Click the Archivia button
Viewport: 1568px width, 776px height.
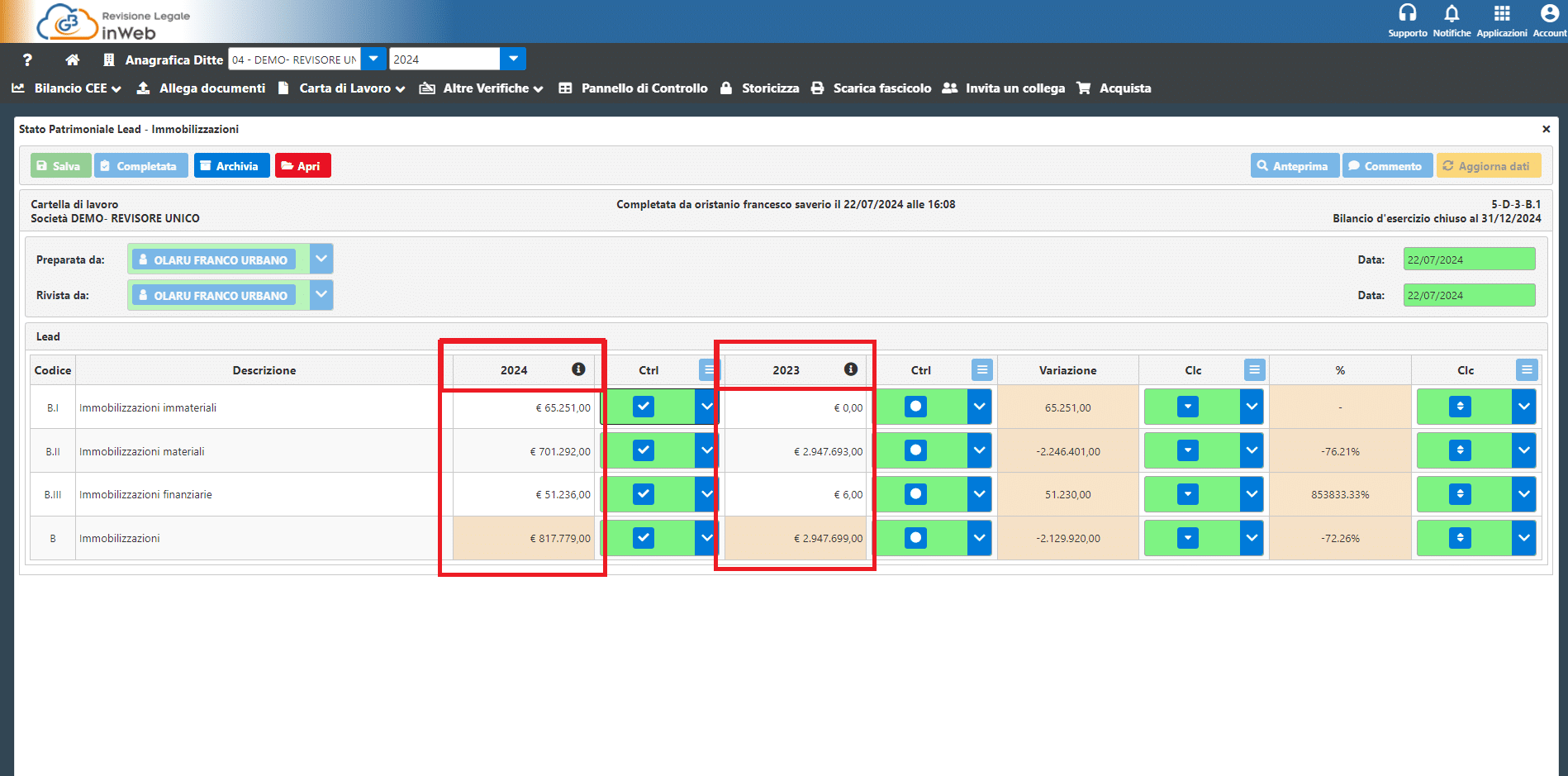coord(231,166)
